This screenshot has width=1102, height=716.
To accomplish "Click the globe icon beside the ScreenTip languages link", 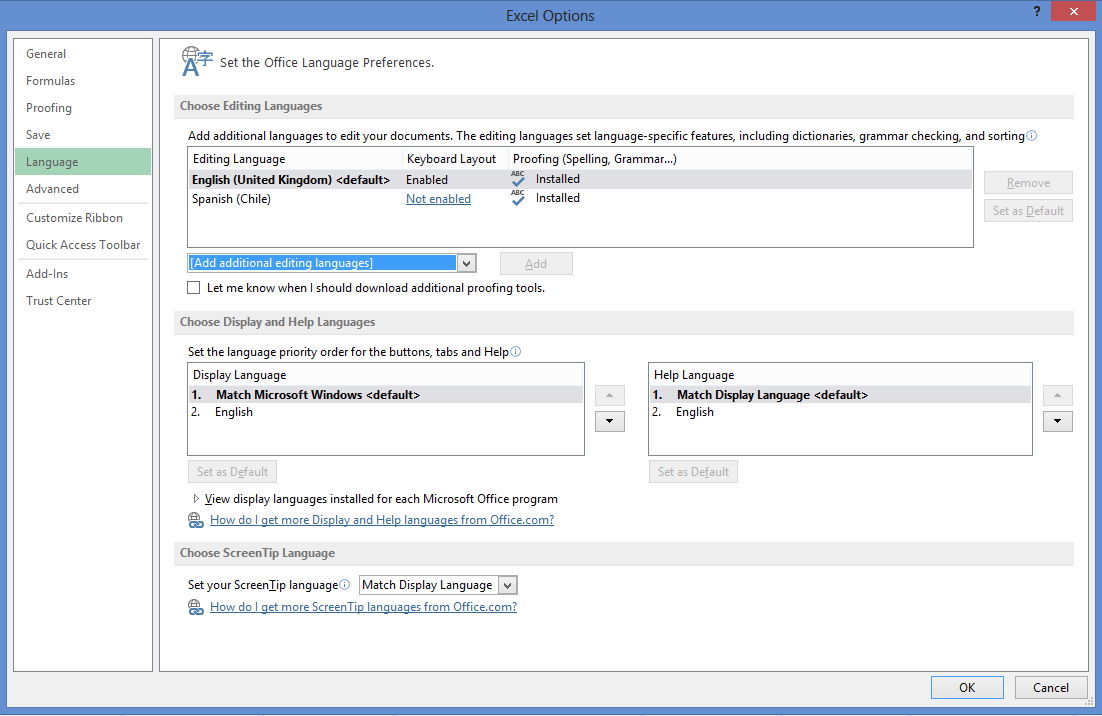I will (196, 607).
